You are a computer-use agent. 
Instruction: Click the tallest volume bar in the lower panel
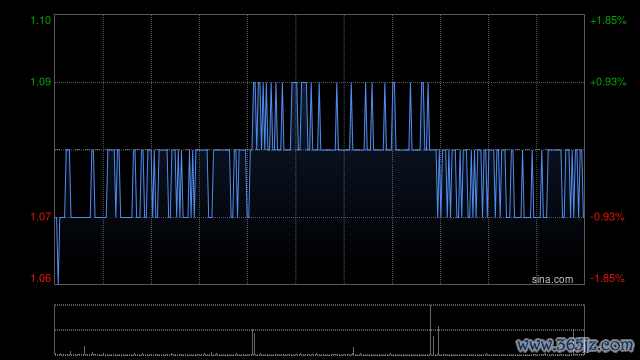pos(430,330)
